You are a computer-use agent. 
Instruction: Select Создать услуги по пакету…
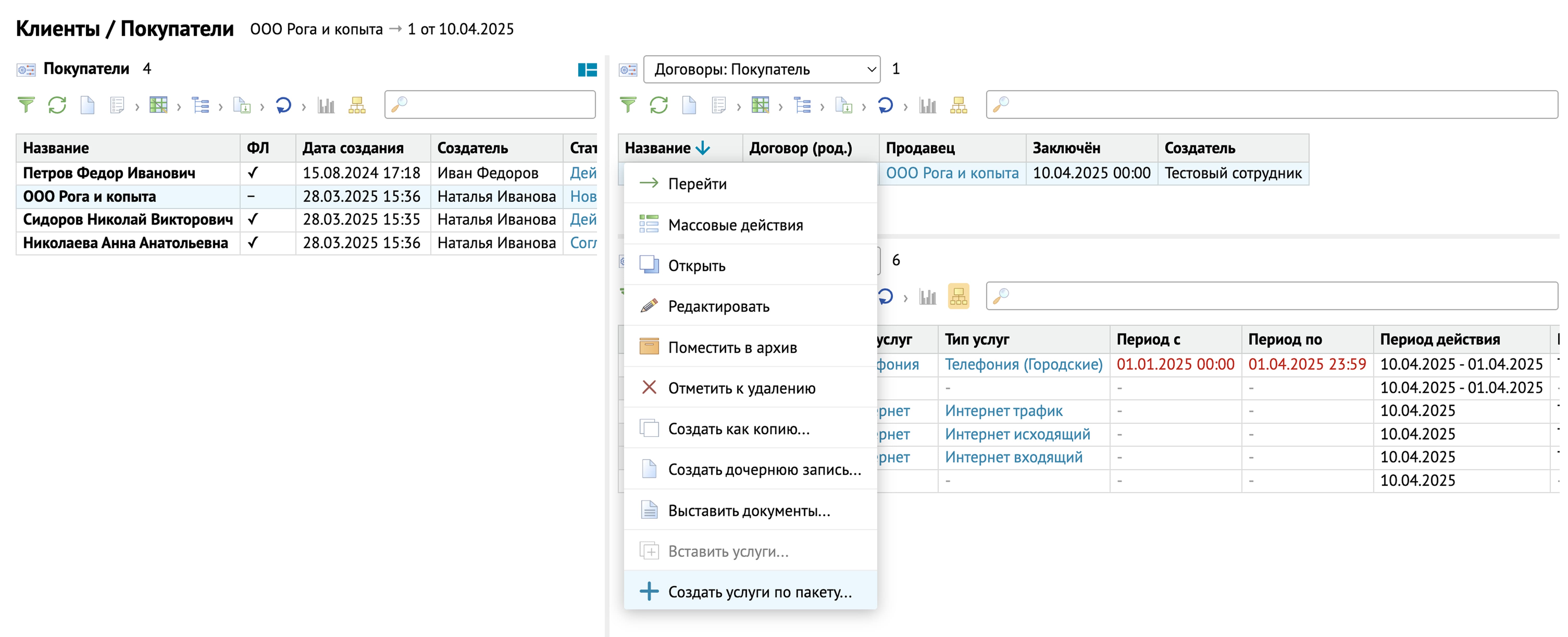[x=750, y=591]
